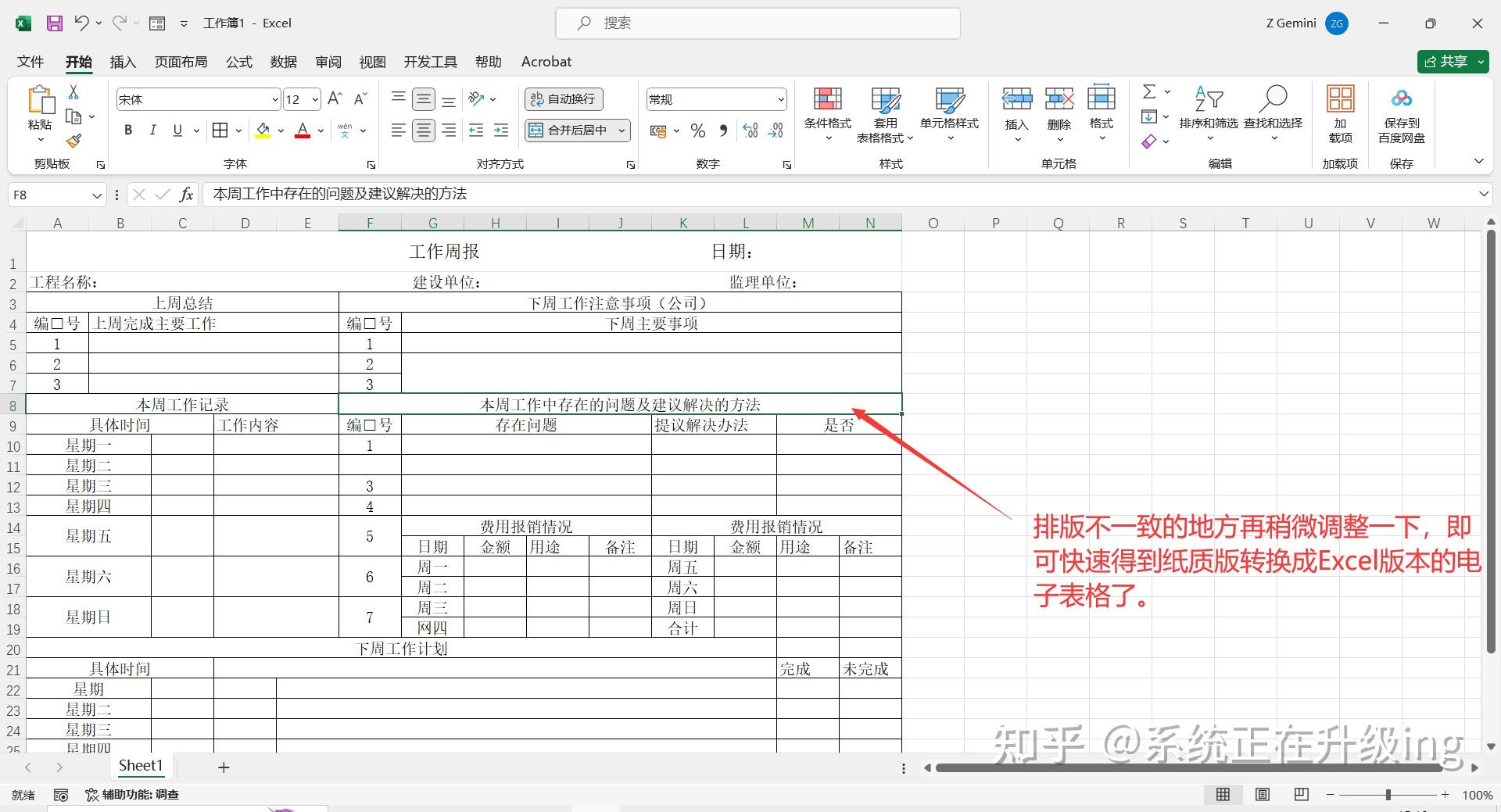Open the font size dropdown showing 12
This screenshot has height=812, width=1501.
[315, 99]
